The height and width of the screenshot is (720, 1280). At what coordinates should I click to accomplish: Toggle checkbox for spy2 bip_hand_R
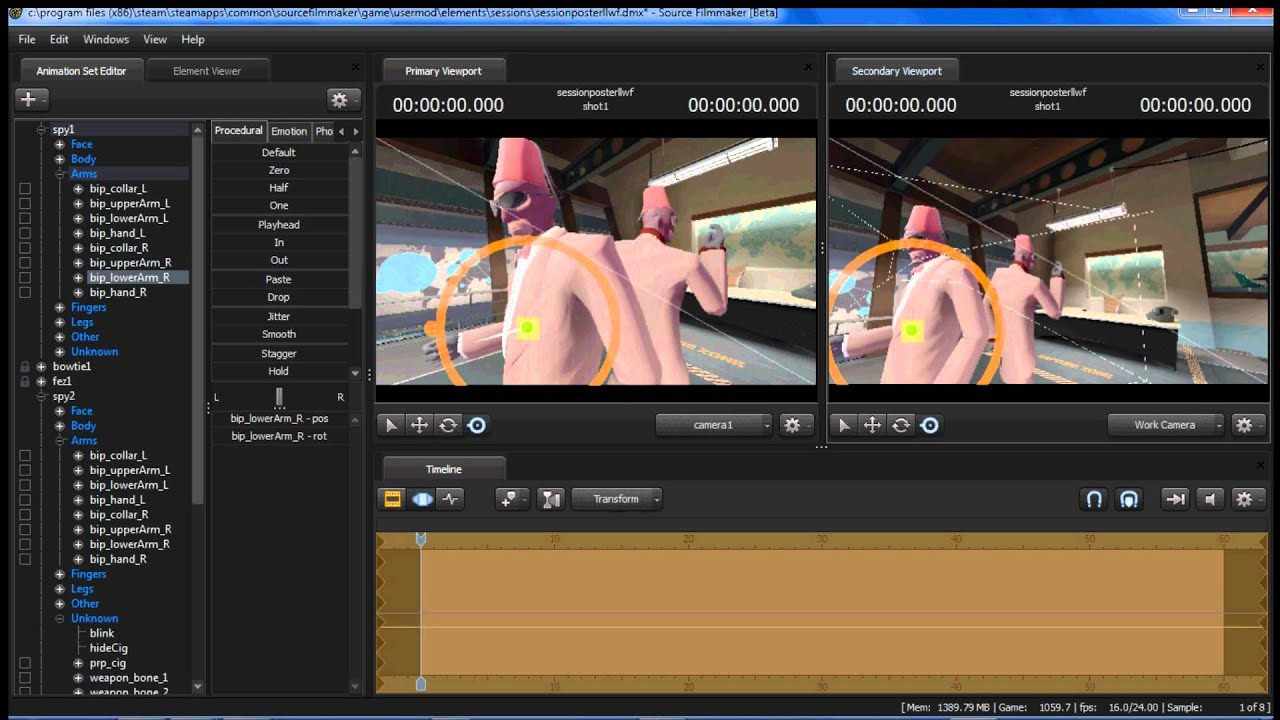pos(25,559)
